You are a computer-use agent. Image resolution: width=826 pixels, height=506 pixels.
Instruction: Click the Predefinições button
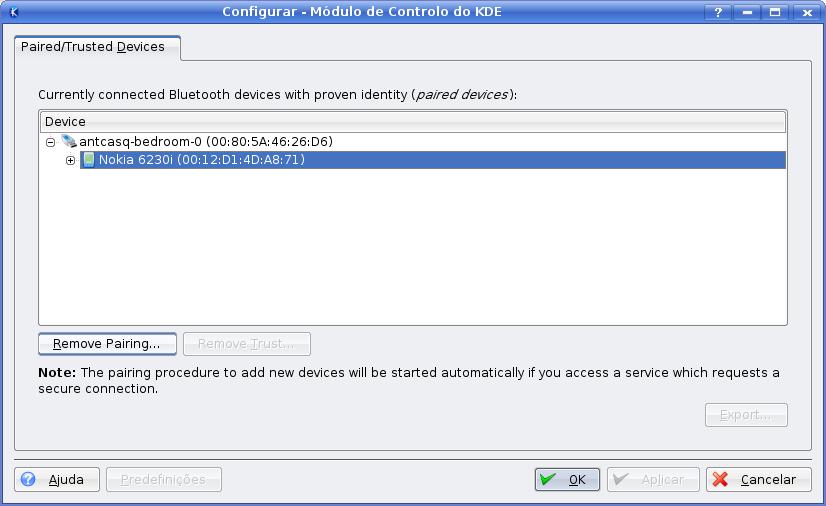tap(163, 479)
